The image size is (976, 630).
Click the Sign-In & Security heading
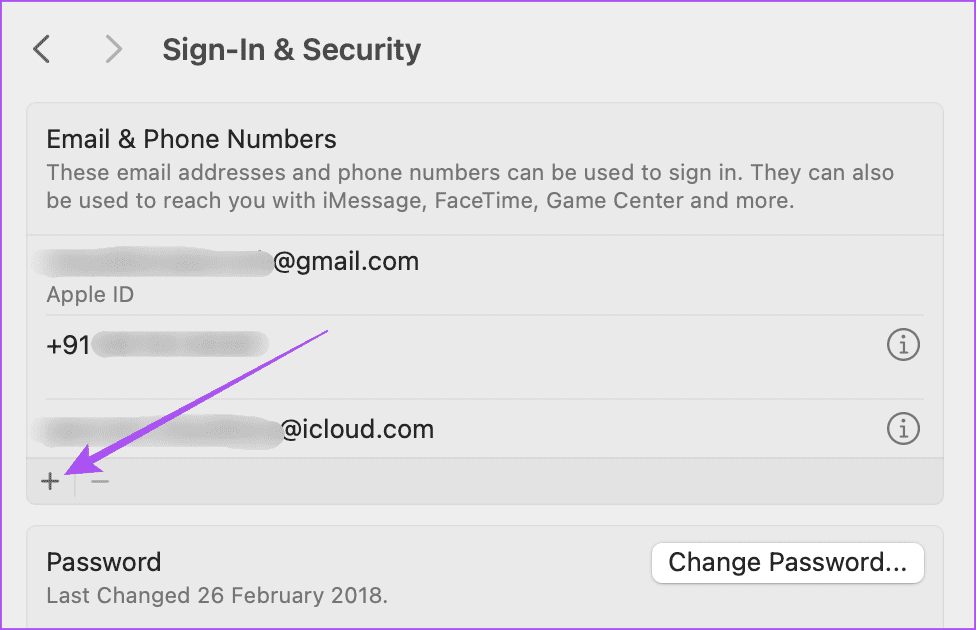[291, 49]
